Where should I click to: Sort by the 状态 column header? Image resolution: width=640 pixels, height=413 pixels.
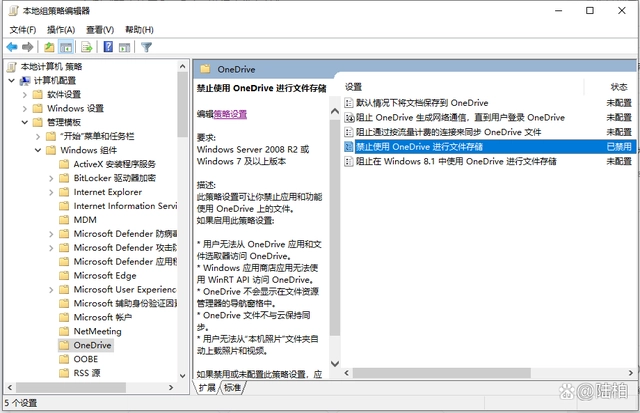click(619, 87)
